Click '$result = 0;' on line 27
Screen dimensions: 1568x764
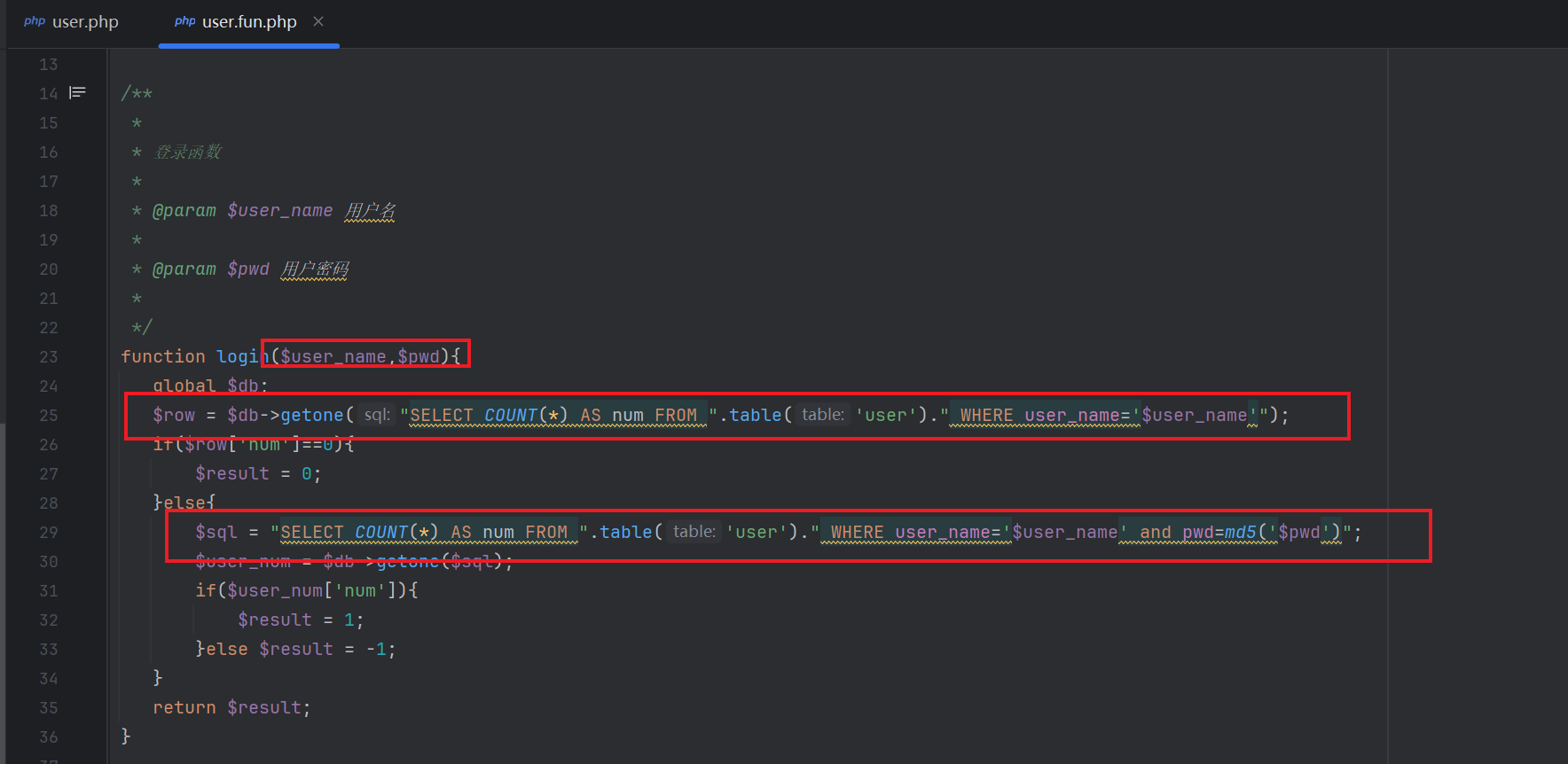click(258, 474)
